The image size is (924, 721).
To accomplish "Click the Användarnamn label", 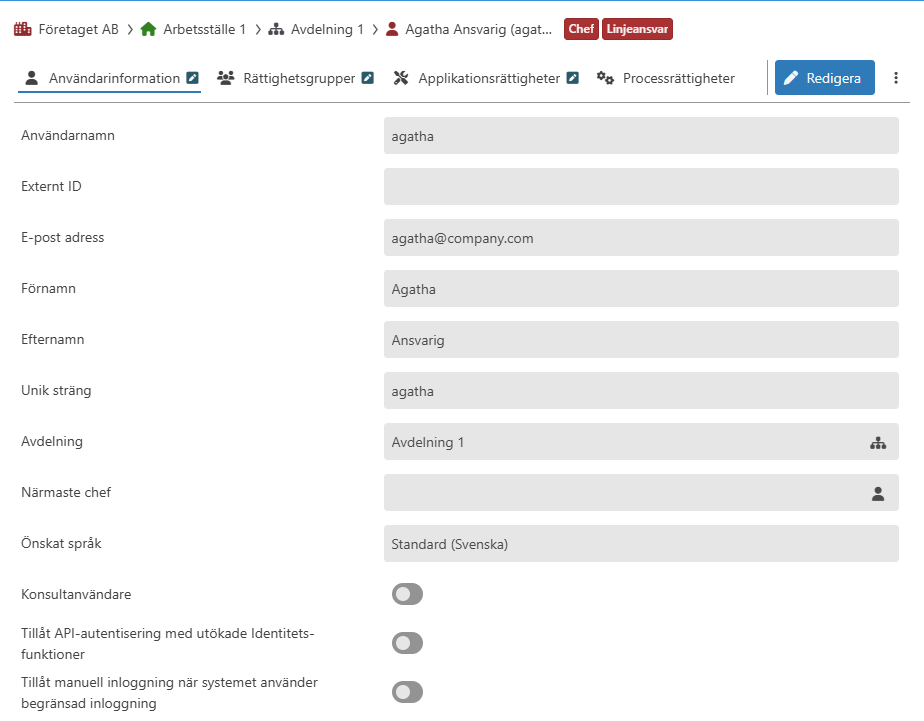I will pyautogui.click(x=68, y=135).
